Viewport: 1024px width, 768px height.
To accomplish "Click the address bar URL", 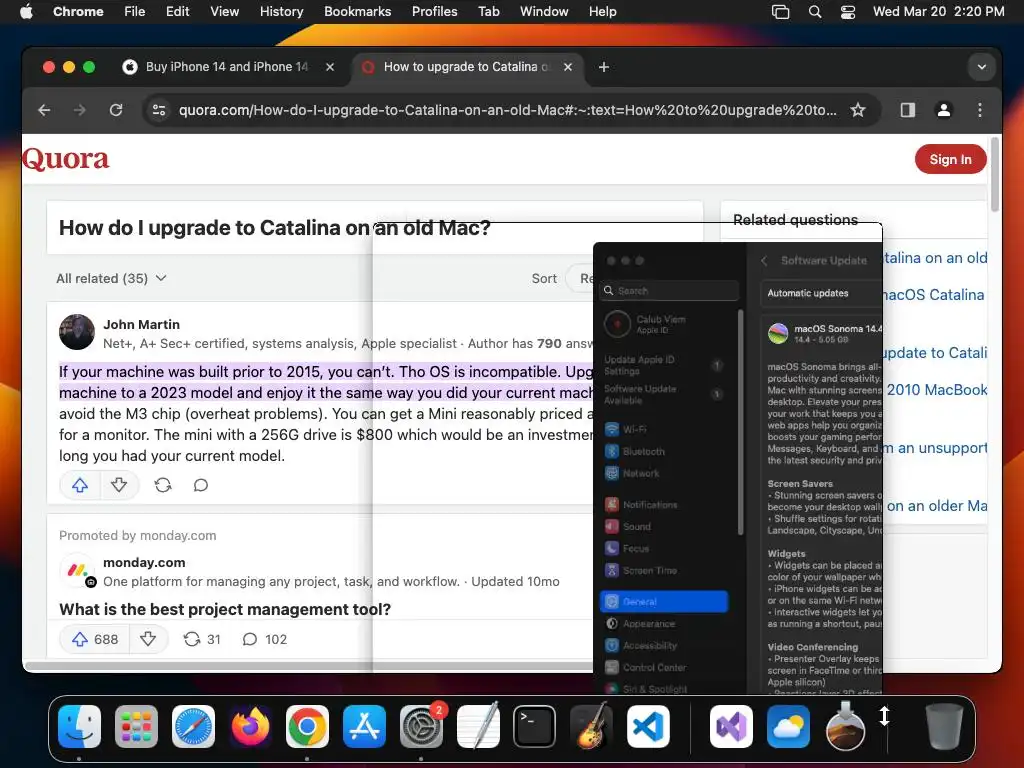I will pyautogui.click(x=507, y=110).
